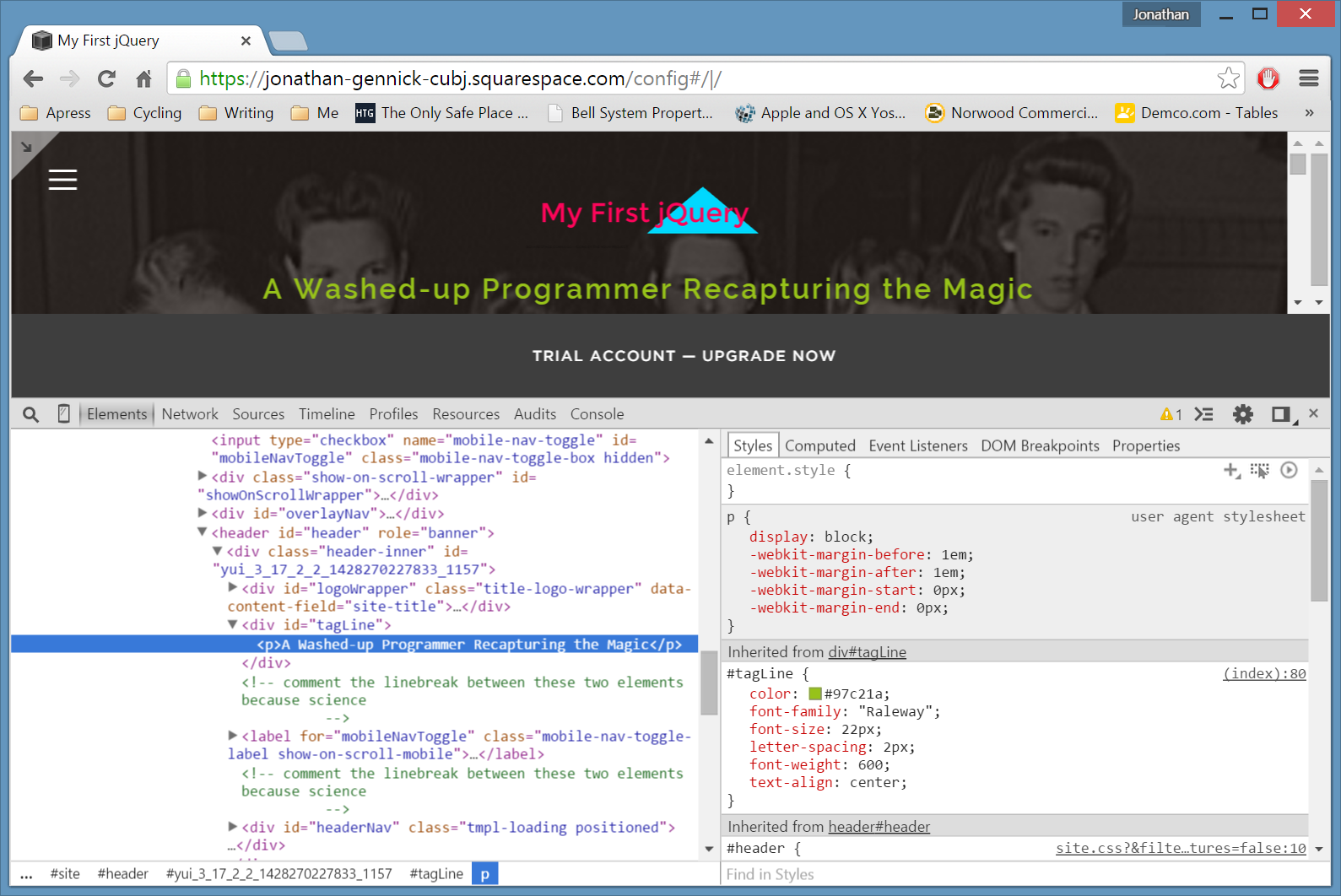1341x896 pixels.
Task: Click the Trial Account Upgrade Now banner
Action: tap(684, 356)
